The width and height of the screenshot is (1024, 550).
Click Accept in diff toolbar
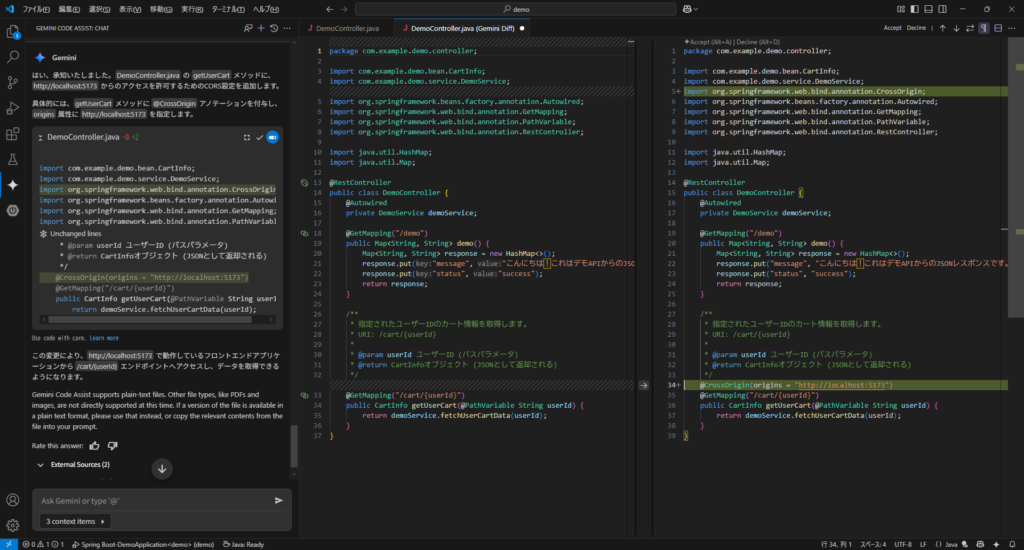point(892,28)
